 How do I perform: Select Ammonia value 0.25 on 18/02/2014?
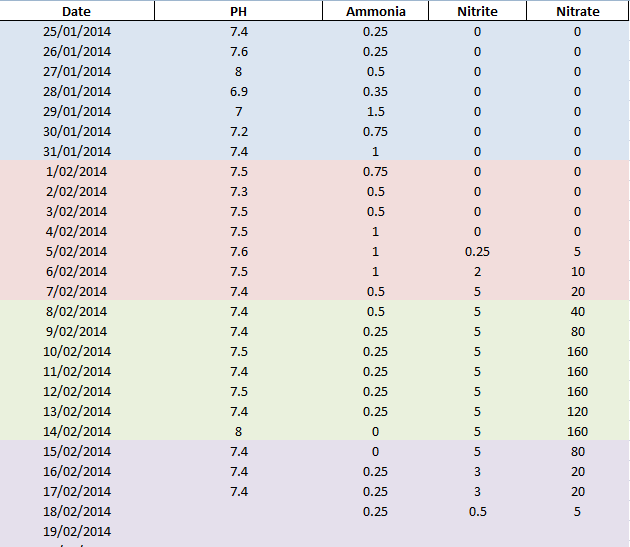tap(376, 511)
